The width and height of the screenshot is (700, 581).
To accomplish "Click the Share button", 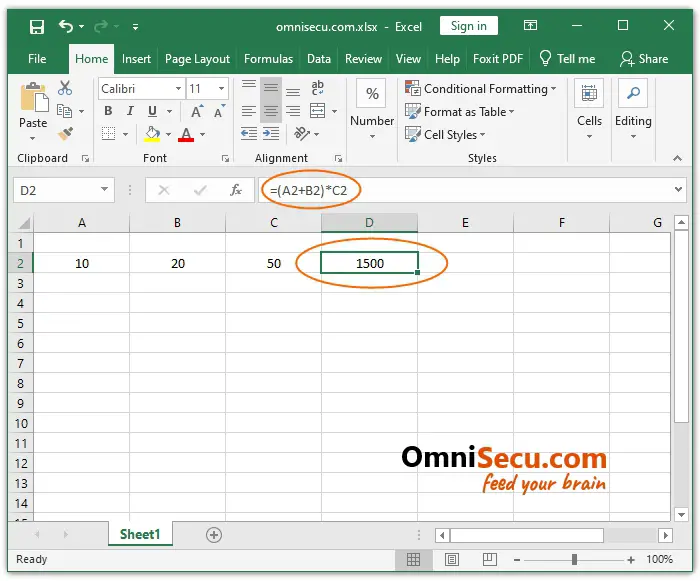I will (644, 59).
